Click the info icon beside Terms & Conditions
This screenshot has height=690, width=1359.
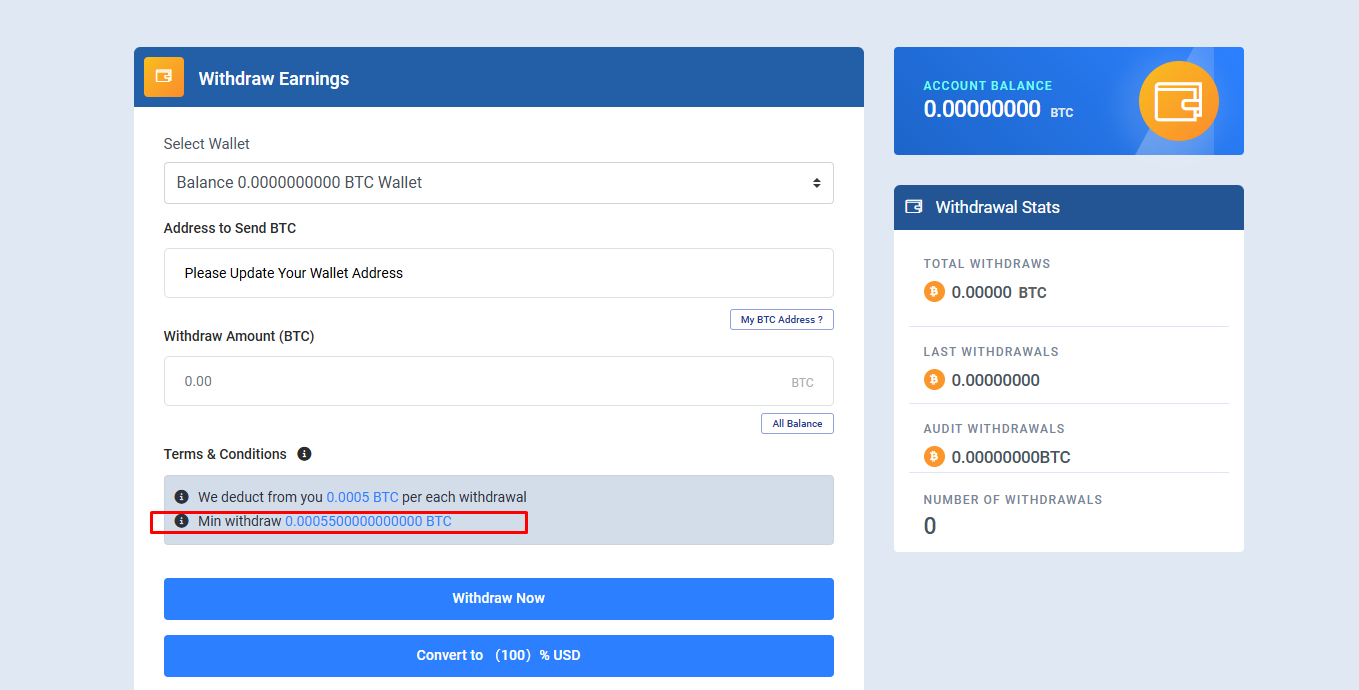(x=304, y=454)
